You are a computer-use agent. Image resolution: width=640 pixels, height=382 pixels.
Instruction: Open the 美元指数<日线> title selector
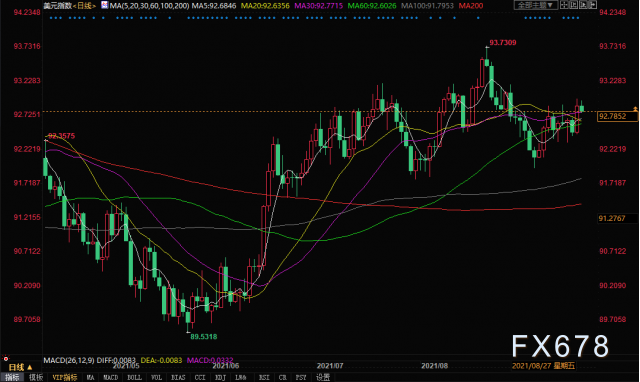pos(70,6)
